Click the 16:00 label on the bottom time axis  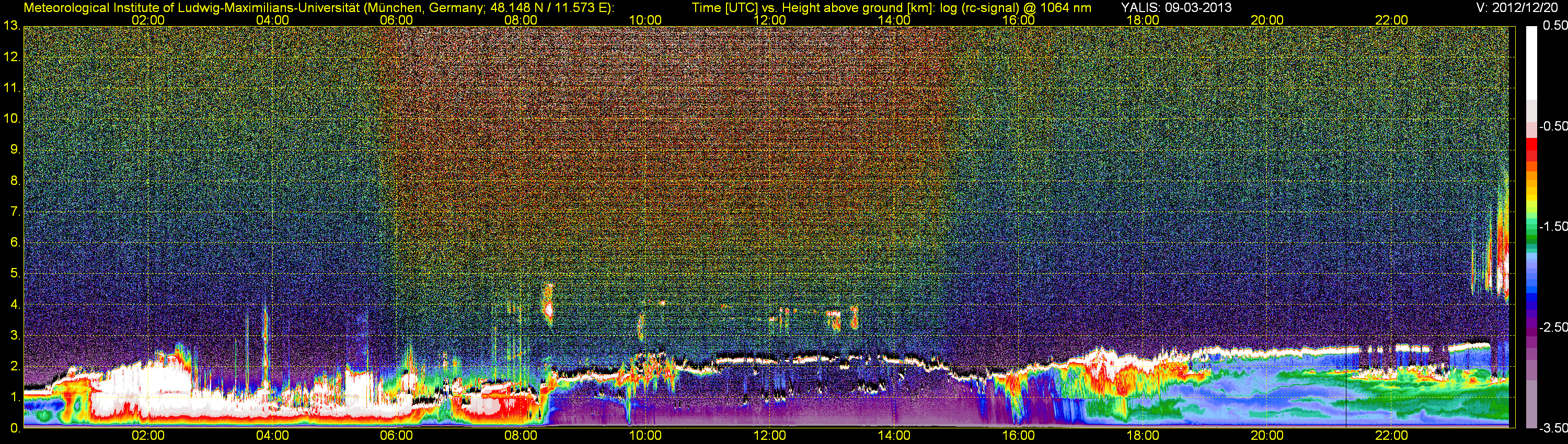[x=1018, y=436]
